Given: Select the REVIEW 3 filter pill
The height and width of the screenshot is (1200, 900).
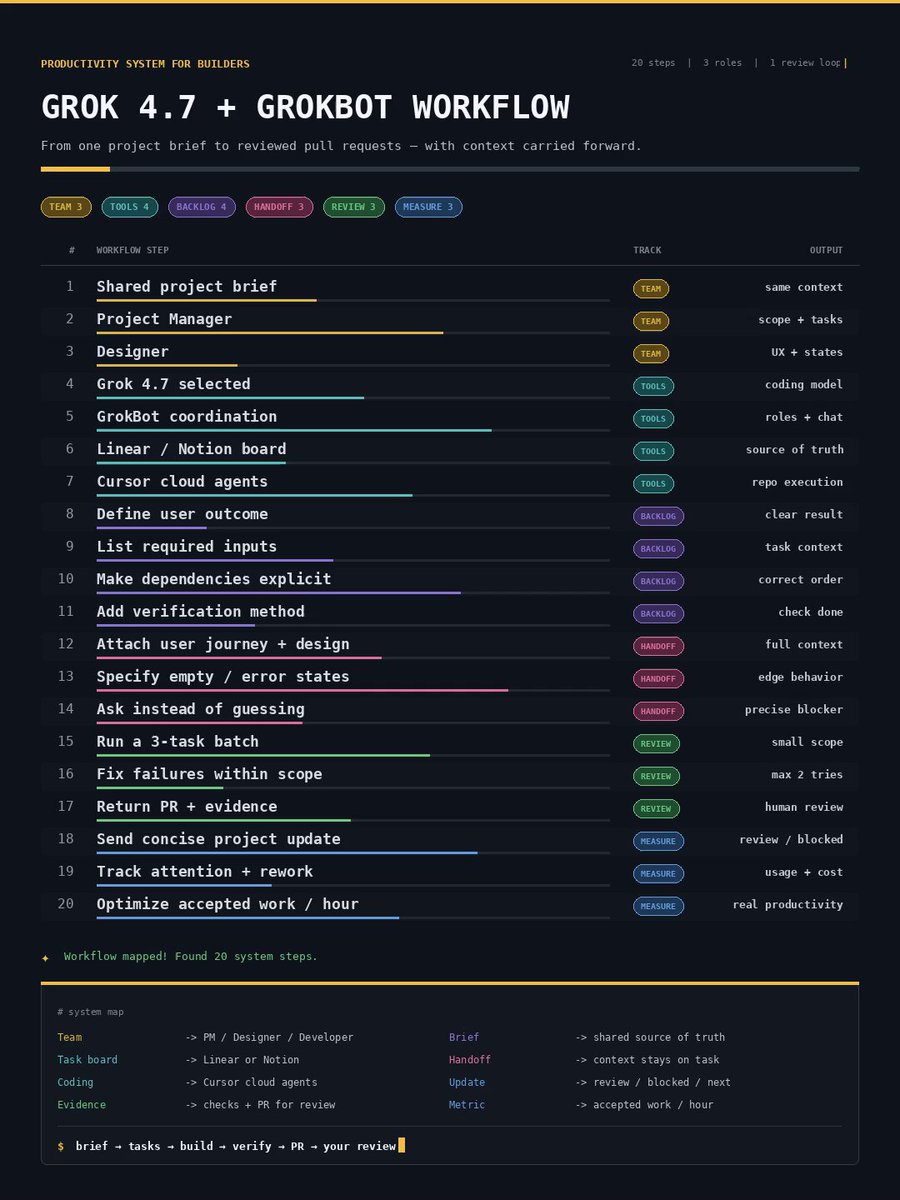Looking at the screenshot, I should (354, 207).
